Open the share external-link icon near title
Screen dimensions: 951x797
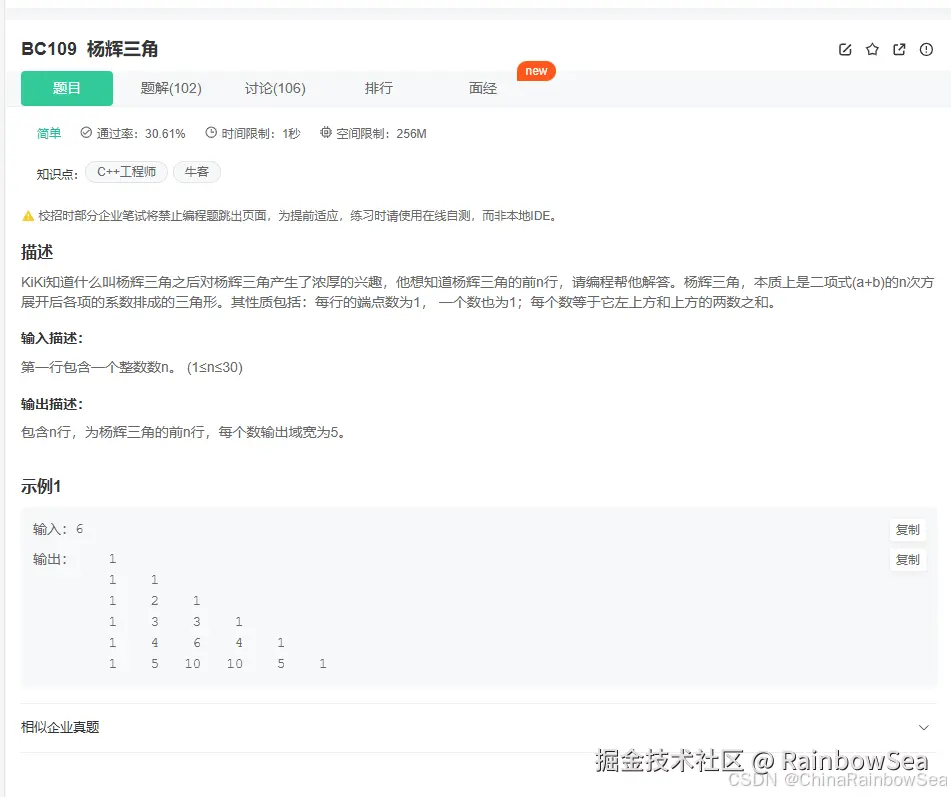pos(899,48)
